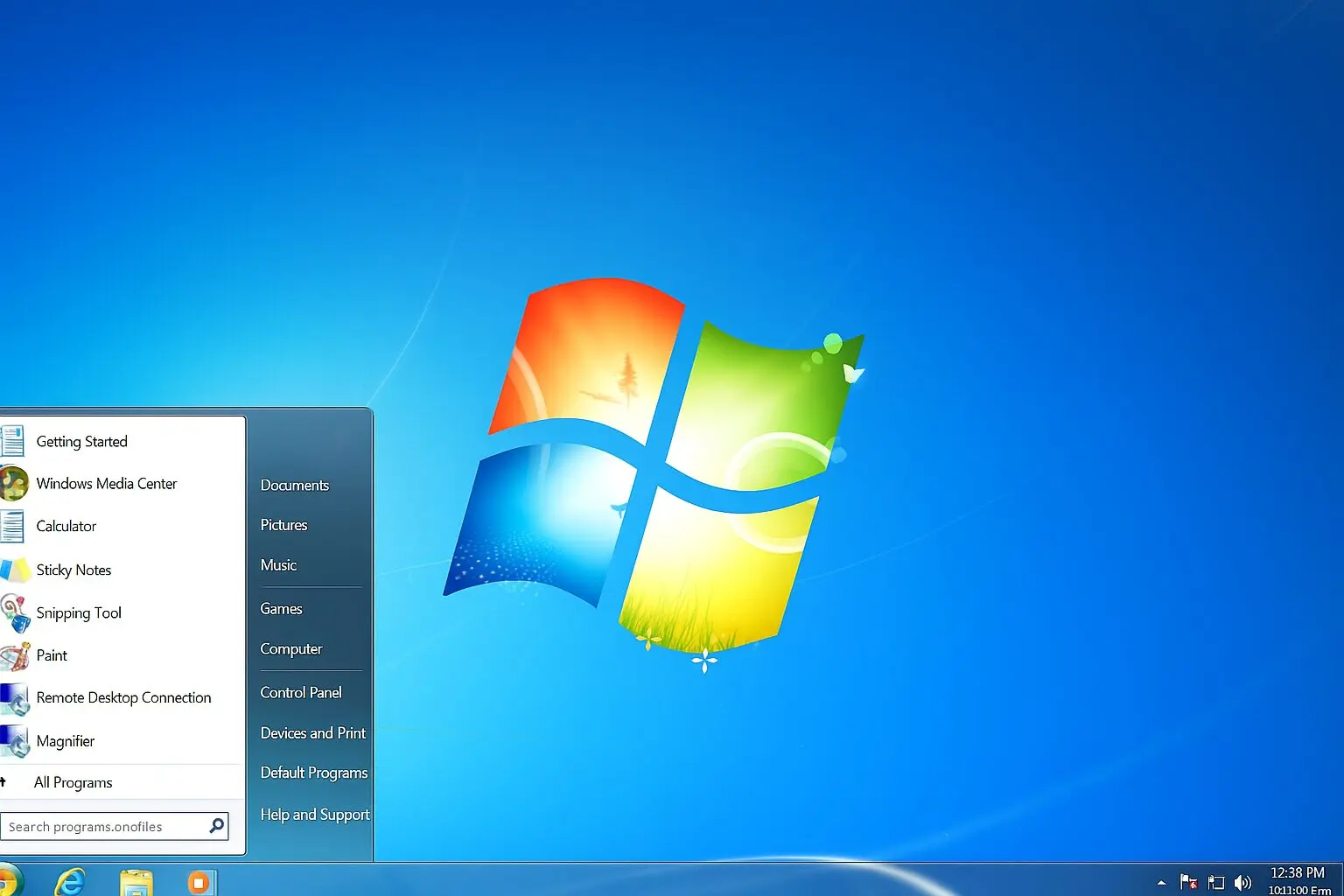Expand the All Programs list
This screenshot has height=896, width=1344.
pos(73,782)
